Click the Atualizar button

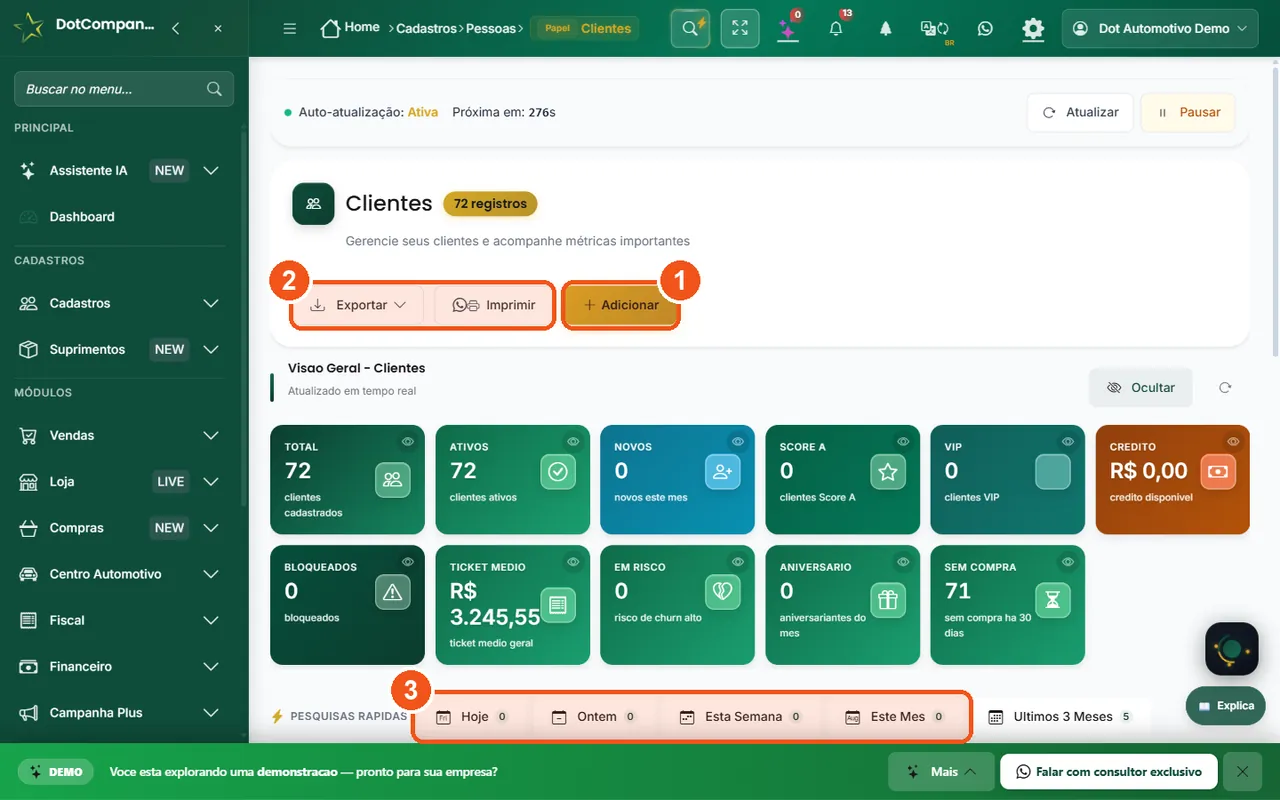pyautogui.click(x=1080, y=112)
